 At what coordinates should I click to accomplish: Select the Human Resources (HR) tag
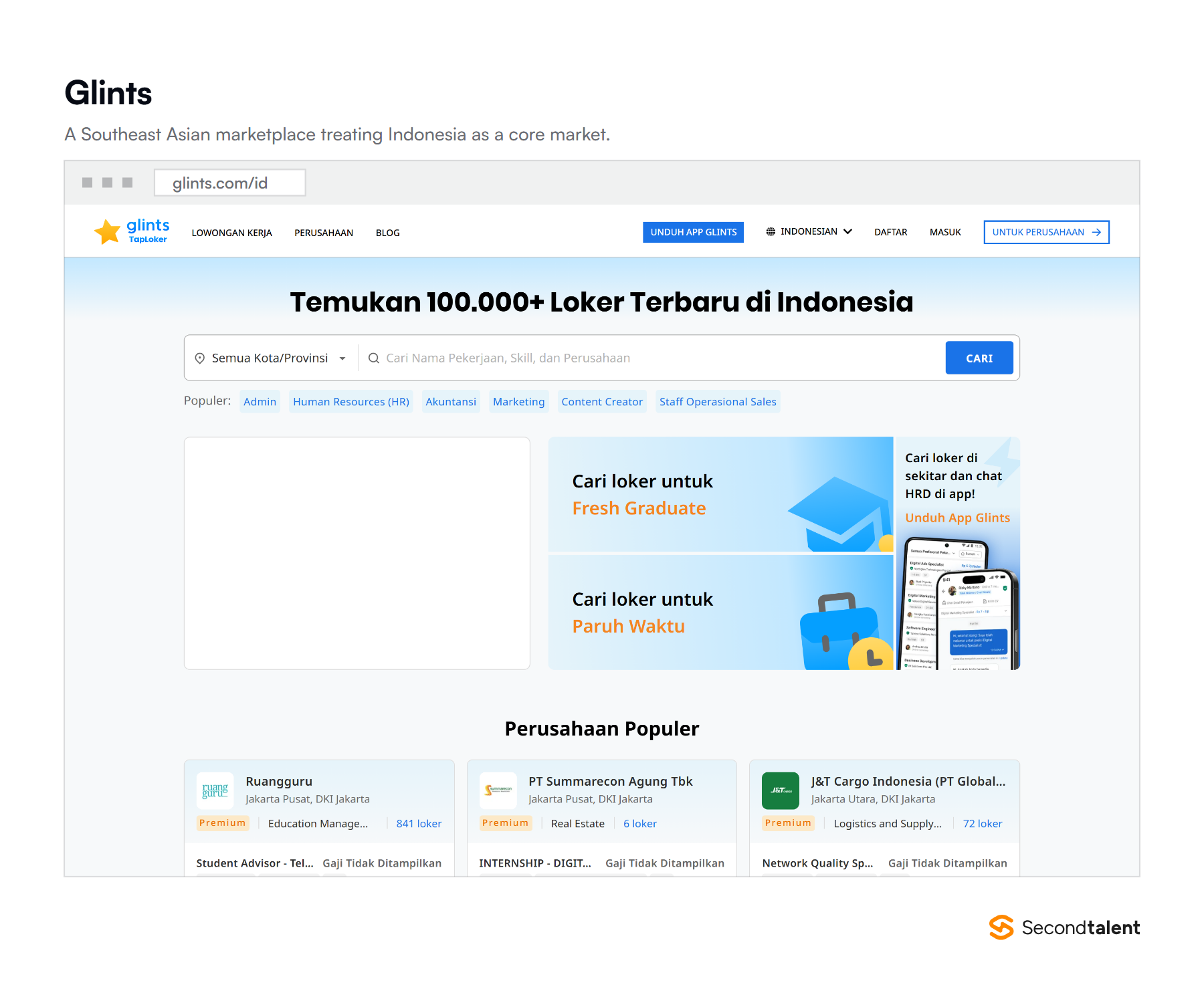point(351,402)
